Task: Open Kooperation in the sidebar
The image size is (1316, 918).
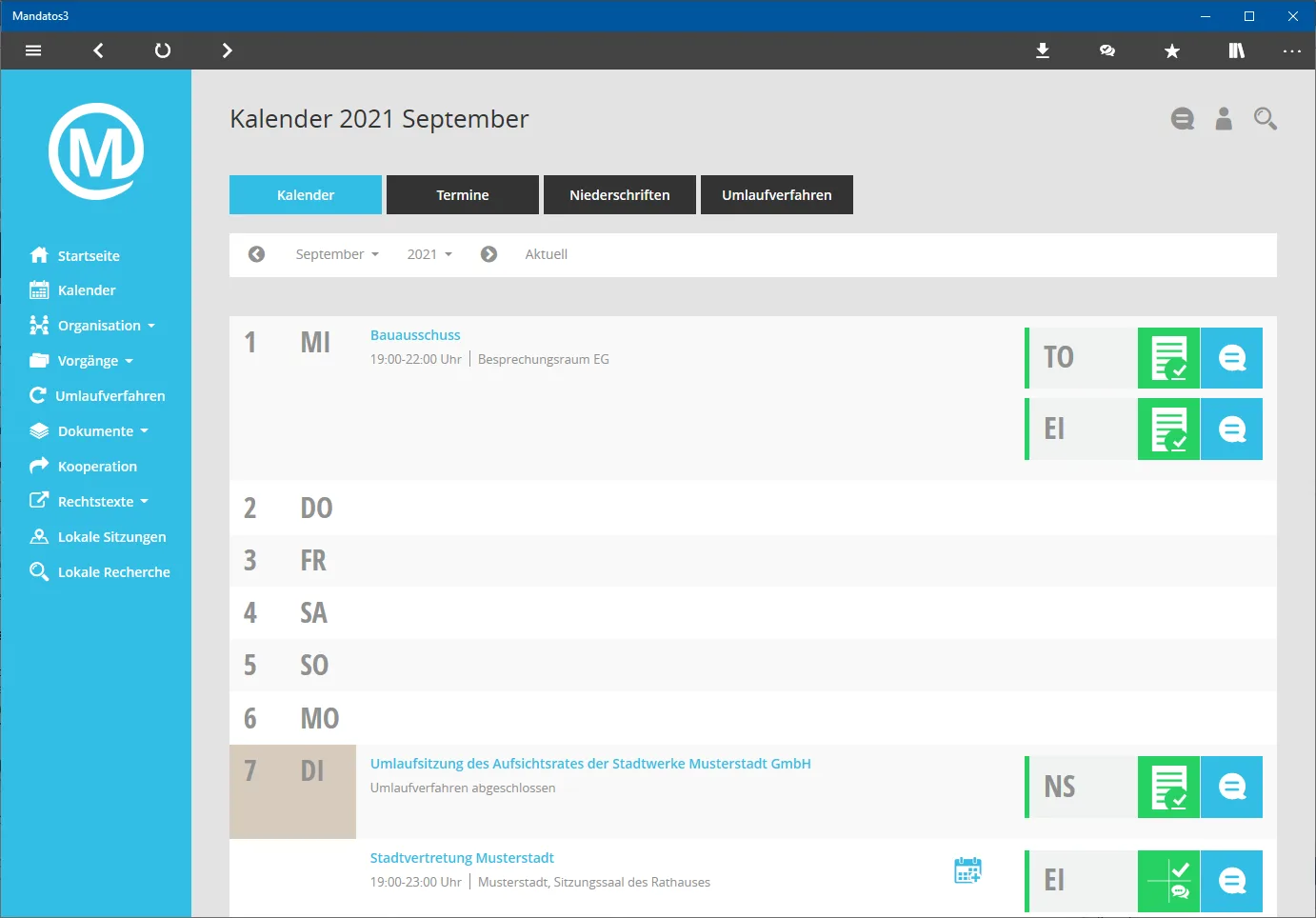Action: pyautogui.click(x=83, y=467)
